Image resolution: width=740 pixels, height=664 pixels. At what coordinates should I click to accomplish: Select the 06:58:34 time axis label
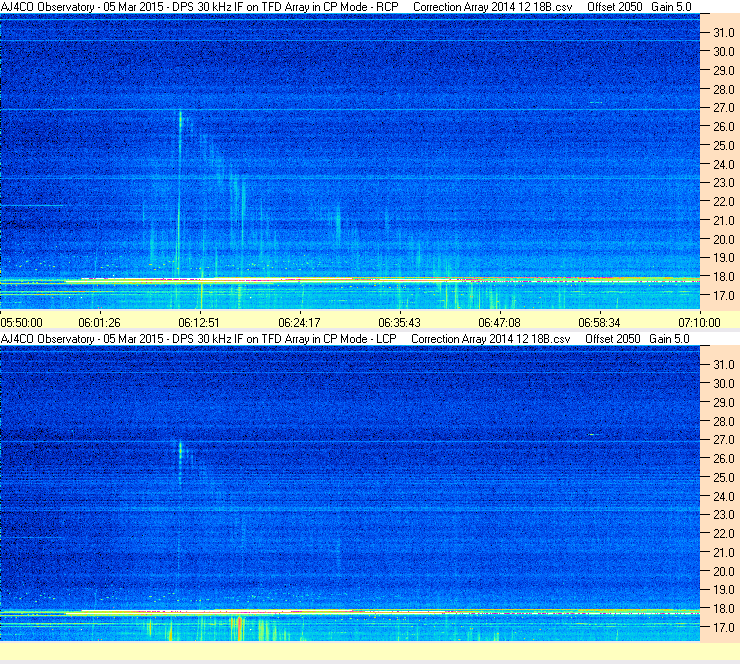pyautogui.click(x=599, y=323)
